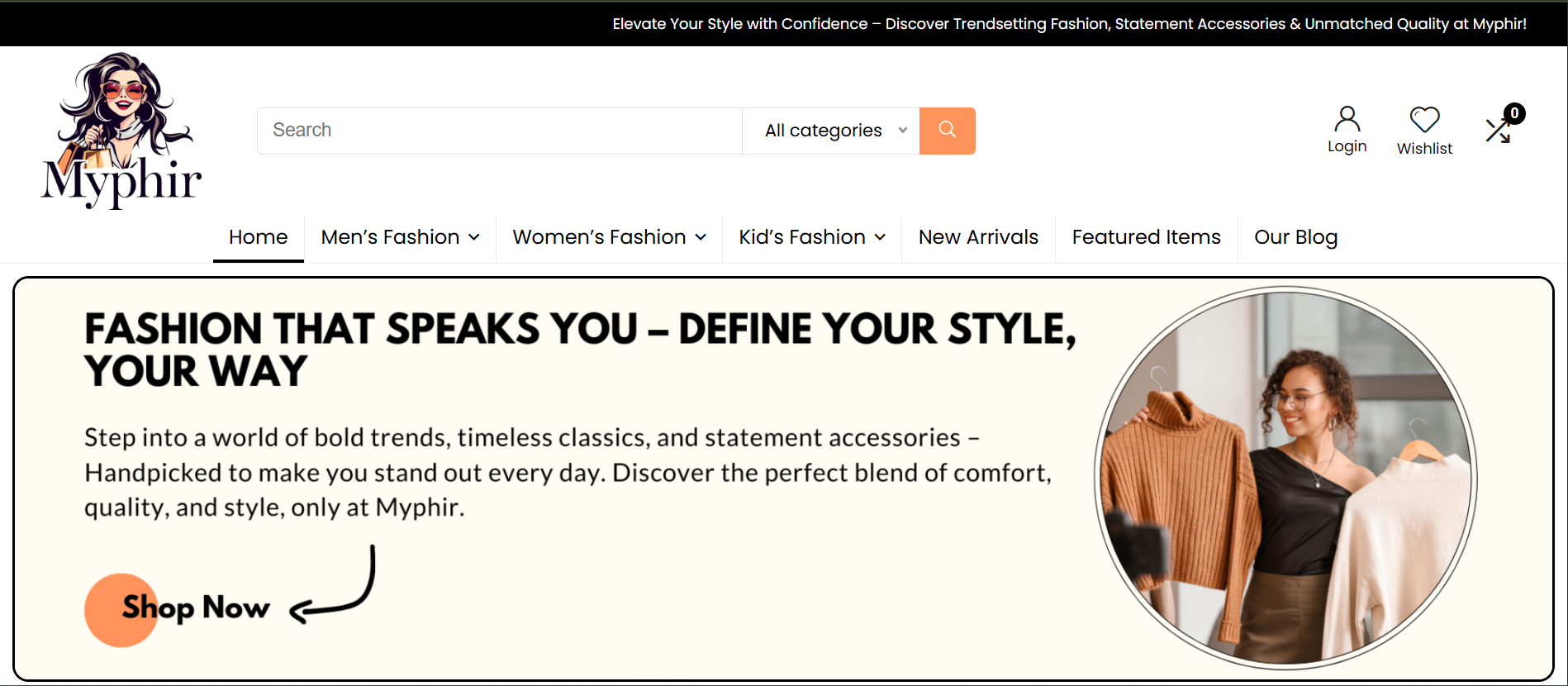Open the Wishlist heart icon
1568x686 pixels.
point(1424,120)
